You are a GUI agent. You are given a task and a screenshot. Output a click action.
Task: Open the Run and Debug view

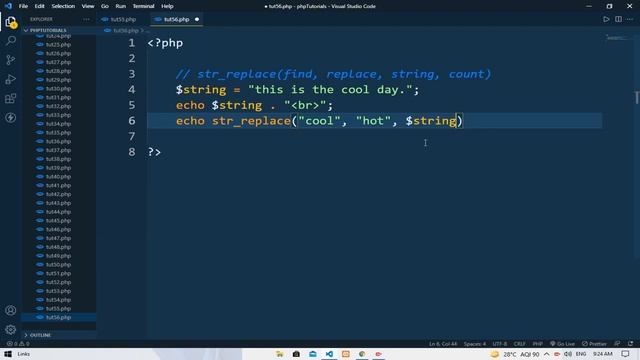(11, 79)
